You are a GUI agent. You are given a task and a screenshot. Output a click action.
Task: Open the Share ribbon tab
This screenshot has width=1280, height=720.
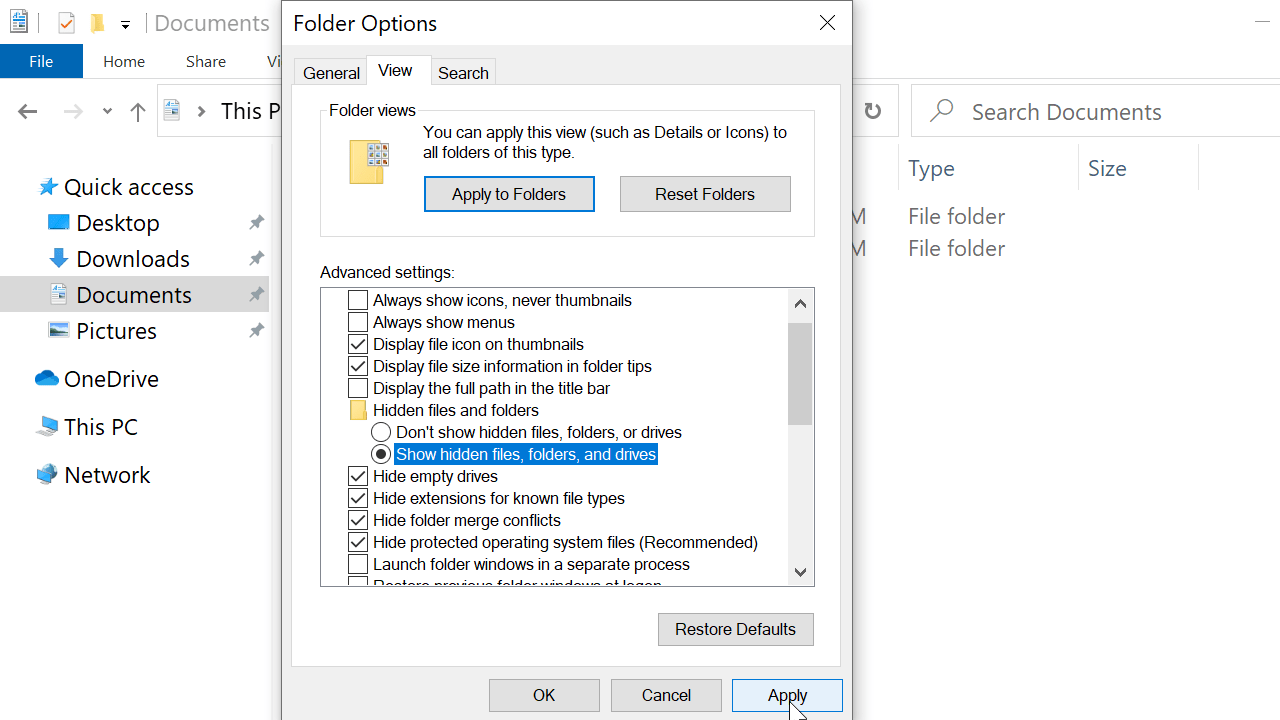(x=205, y=61)
